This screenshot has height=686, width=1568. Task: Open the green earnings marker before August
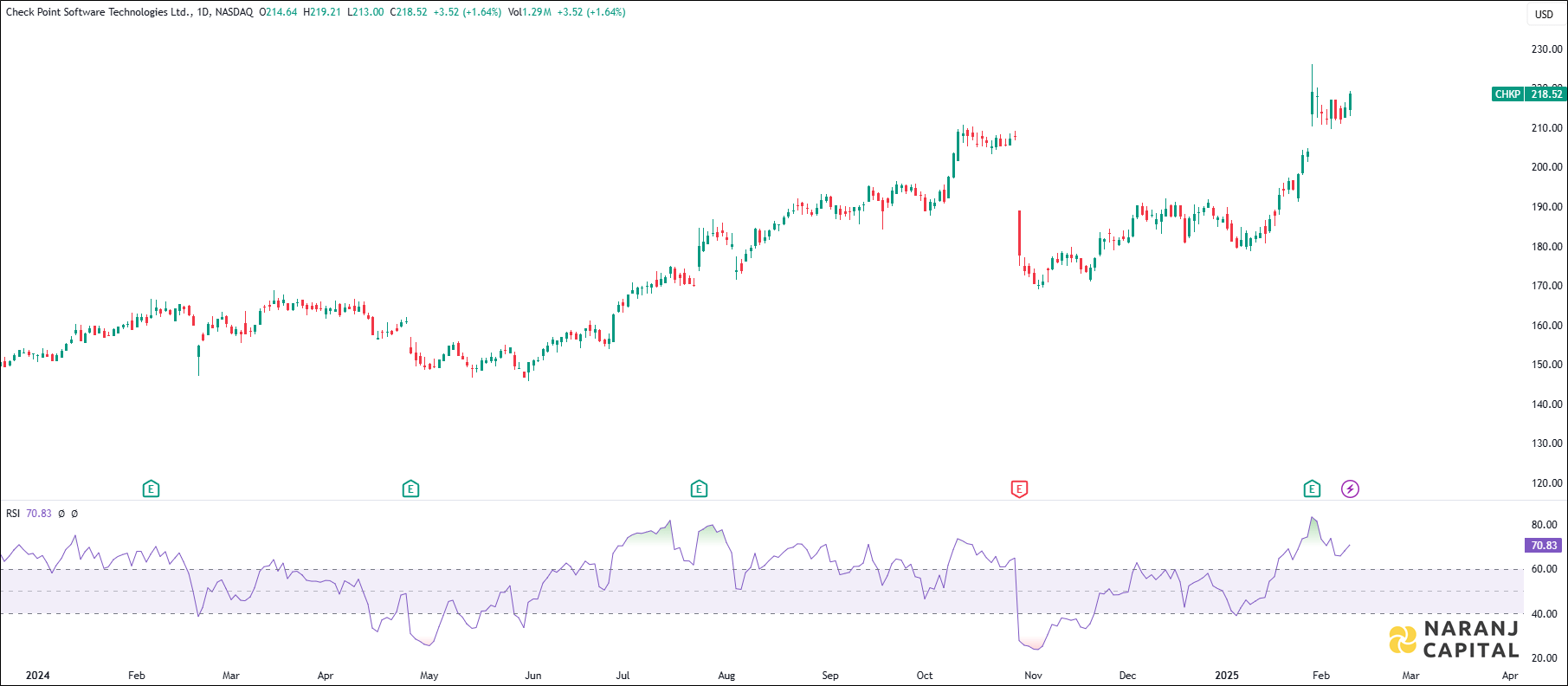699,489
